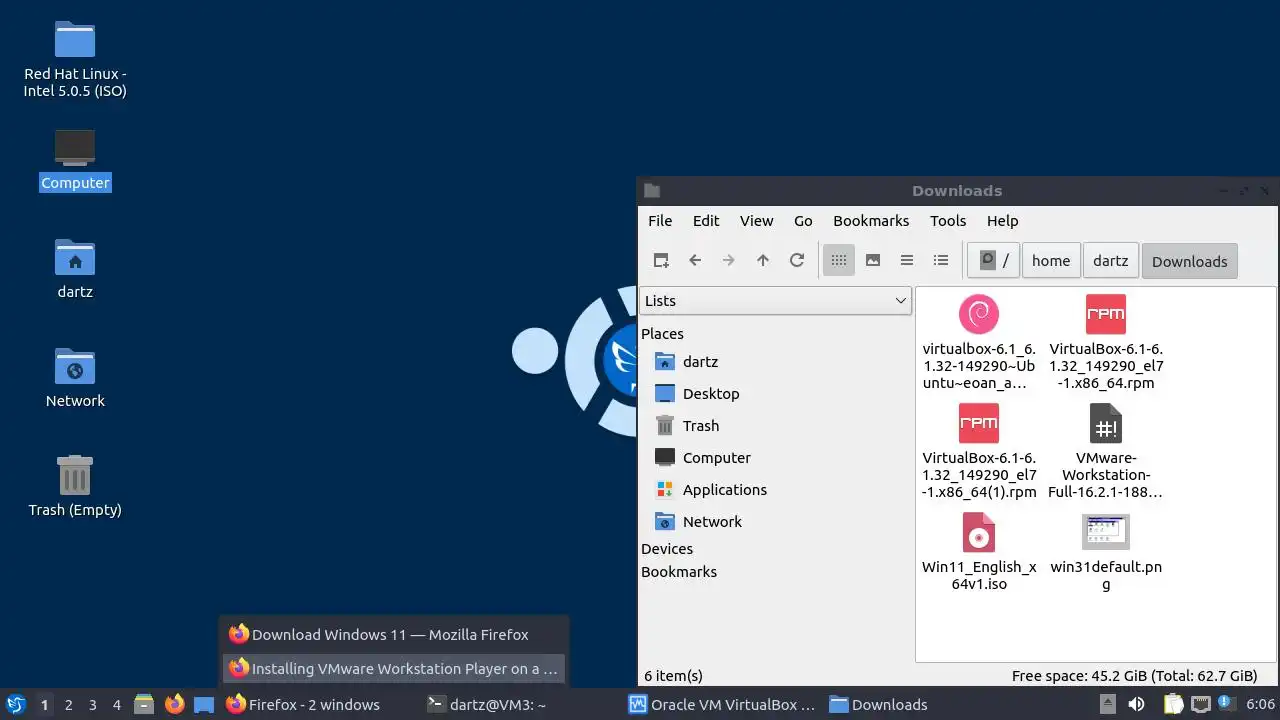
Task: Select the Computer desktop icon
Action: pos(75,160)
